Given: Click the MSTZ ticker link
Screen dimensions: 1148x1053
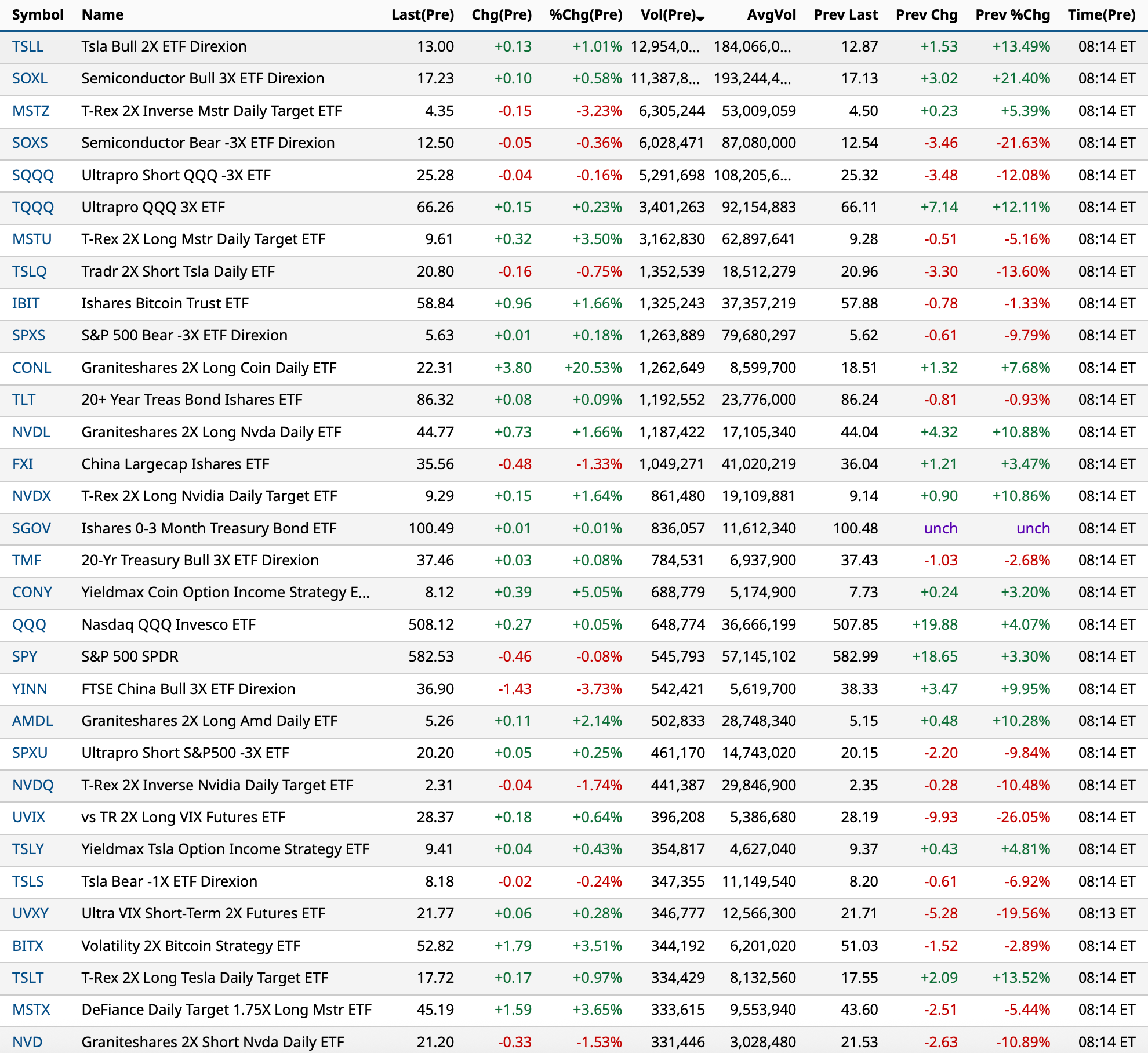Looking at the screenshot, I should pos(31,111).
